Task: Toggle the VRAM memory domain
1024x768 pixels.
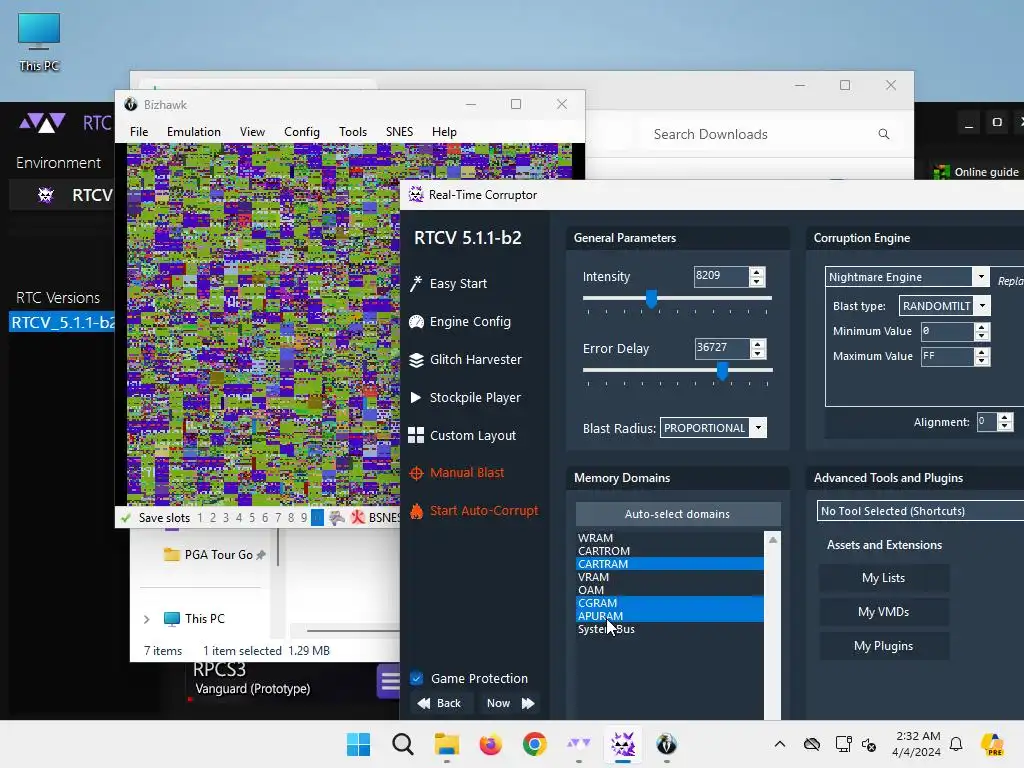Action: click(x=669, y=577)
